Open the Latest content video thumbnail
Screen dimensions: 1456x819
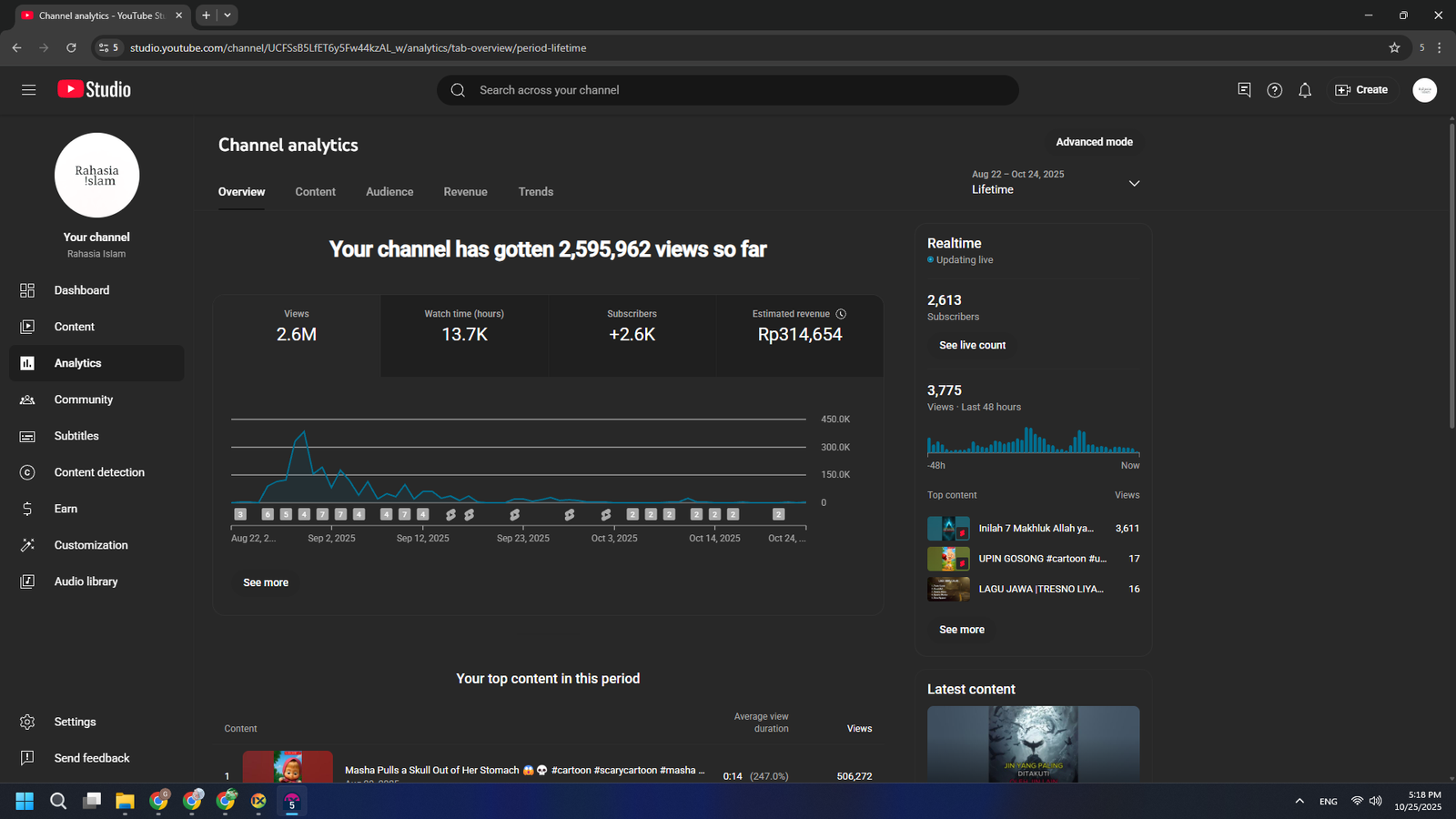tap(1033, 744)
